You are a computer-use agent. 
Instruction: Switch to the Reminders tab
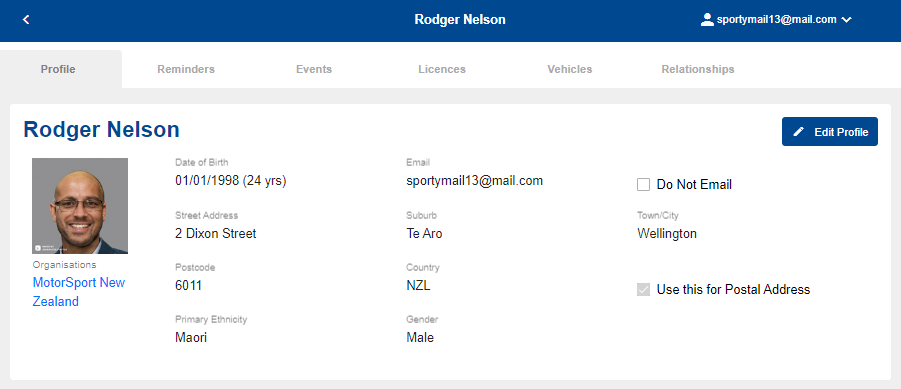(186, 69)
